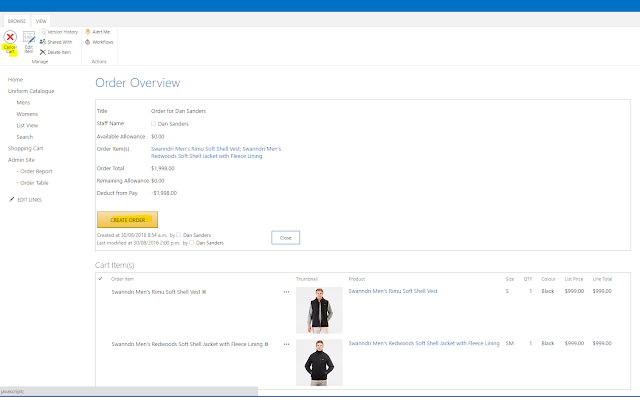Toggle presence box beside Staff Name Dan Sanders

tap(153, 124)
